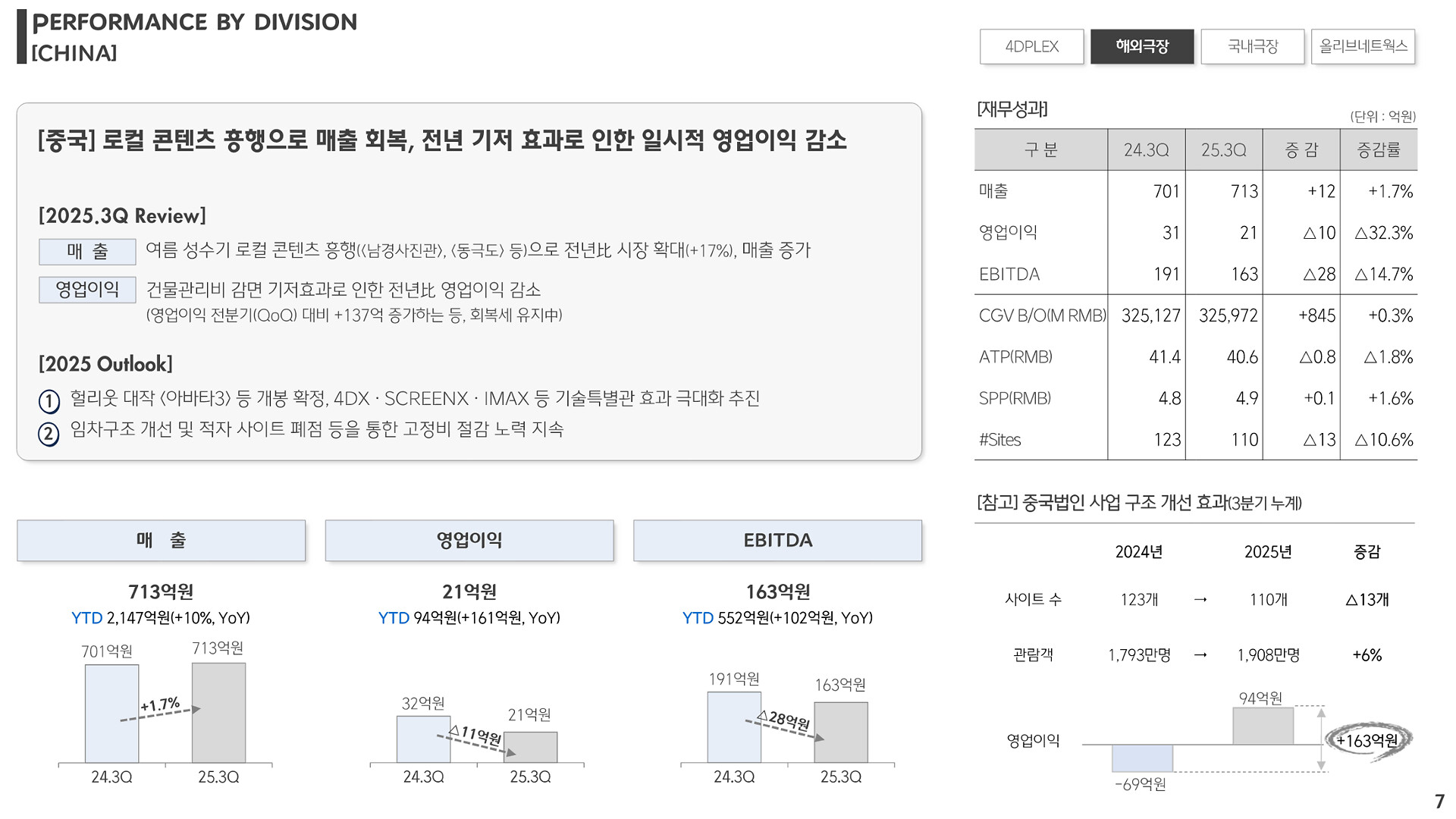Select the 해외극장 tab

coord(1142,46)
